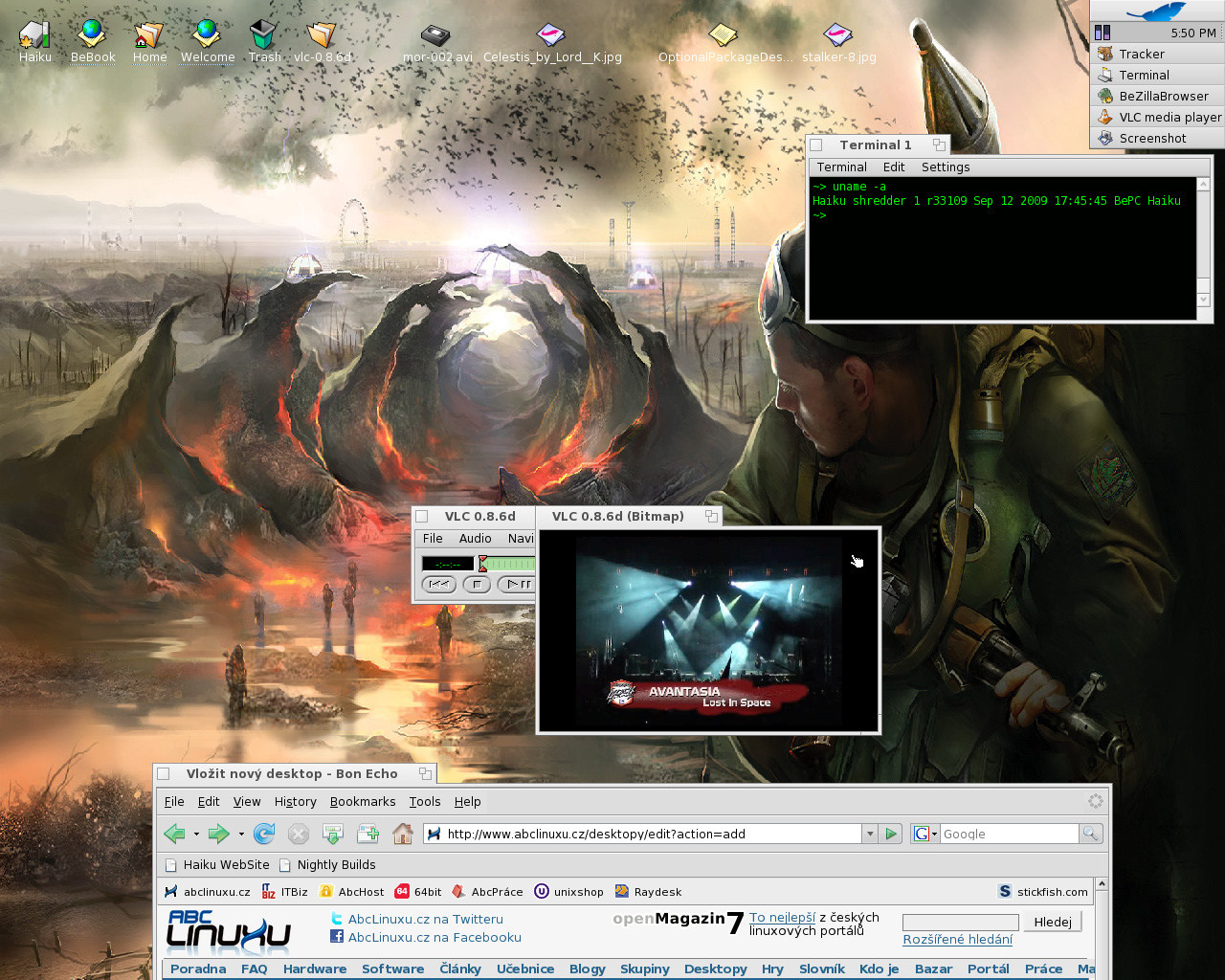Screen dimensions: 1225x980
Task: Expand the URL bar history dropdown
Action: pos(870,834)
